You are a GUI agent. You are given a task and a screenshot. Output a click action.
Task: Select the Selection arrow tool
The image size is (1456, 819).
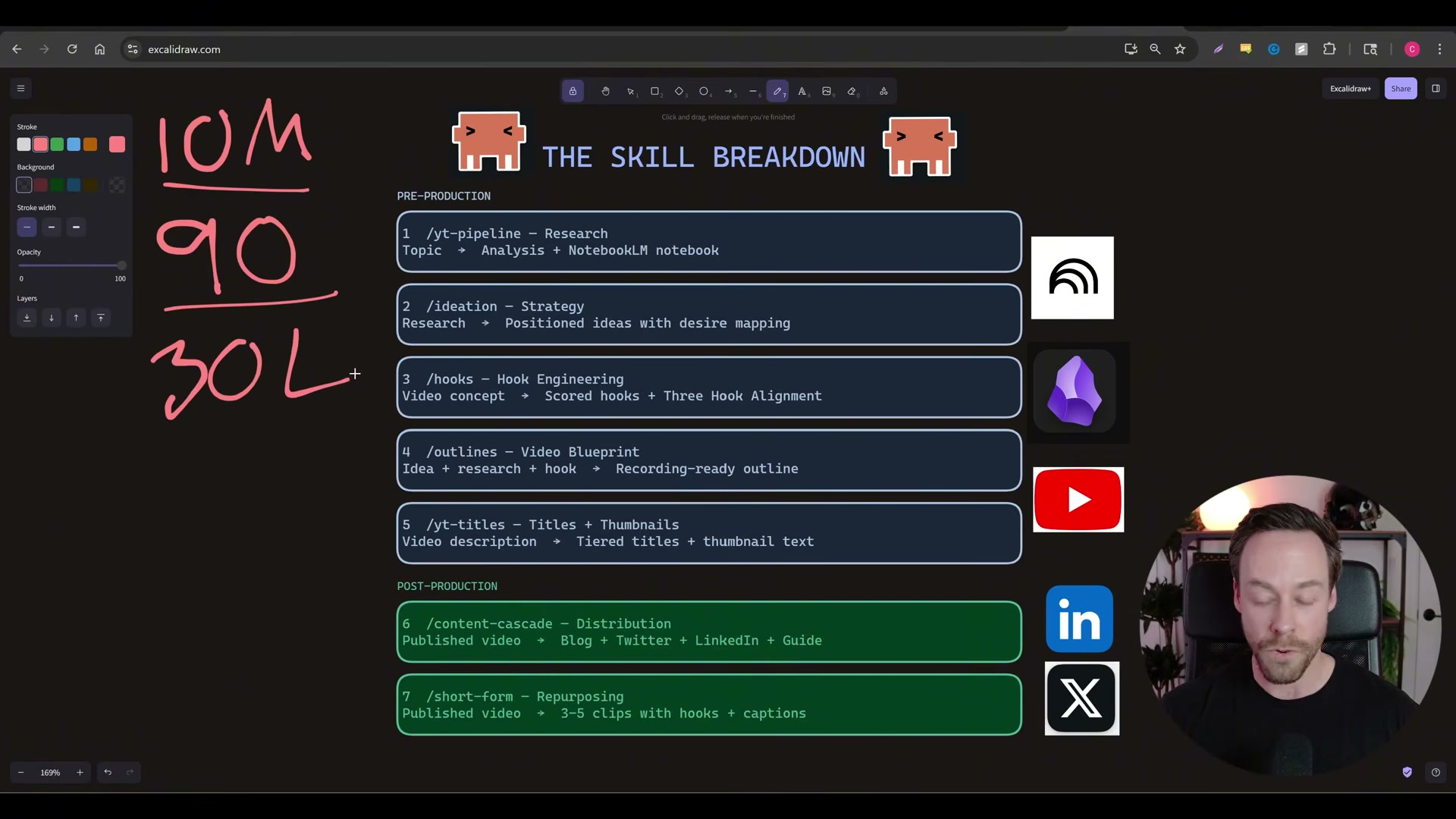click(x=630, y=91)
